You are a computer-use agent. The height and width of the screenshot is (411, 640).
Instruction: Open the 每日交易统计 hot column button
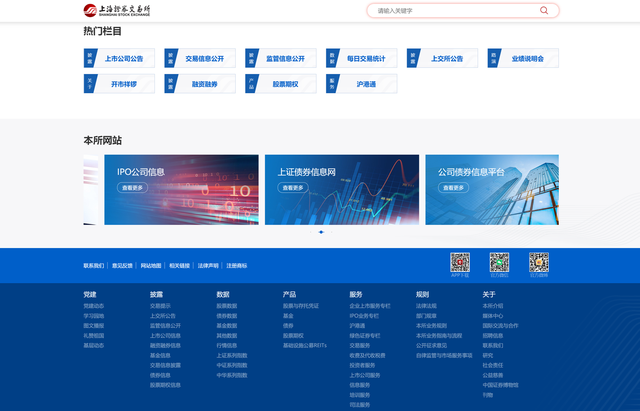[x=362, y=58]
